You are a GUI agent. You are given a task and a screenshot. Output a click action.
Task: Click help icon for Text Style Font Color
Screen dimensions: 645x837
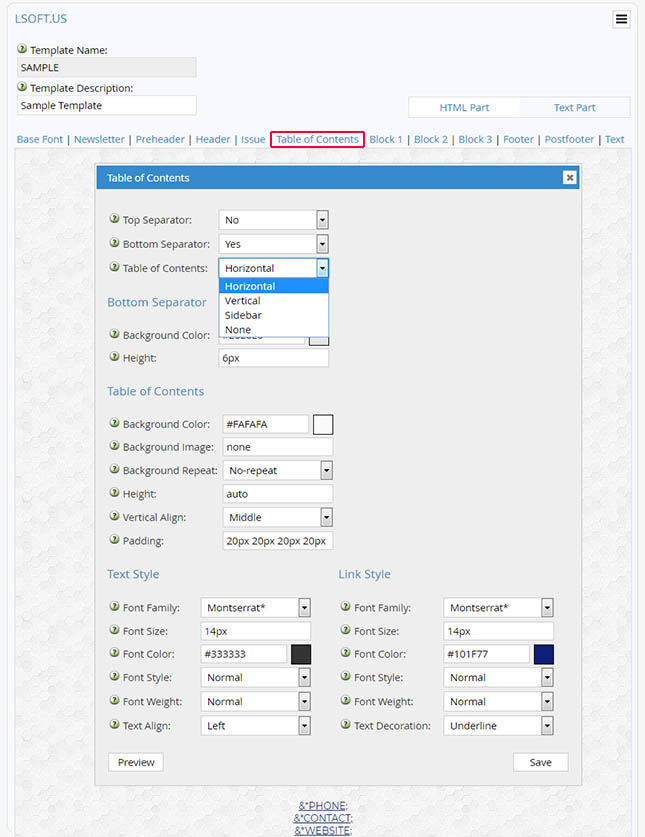[x=114, y=652]
